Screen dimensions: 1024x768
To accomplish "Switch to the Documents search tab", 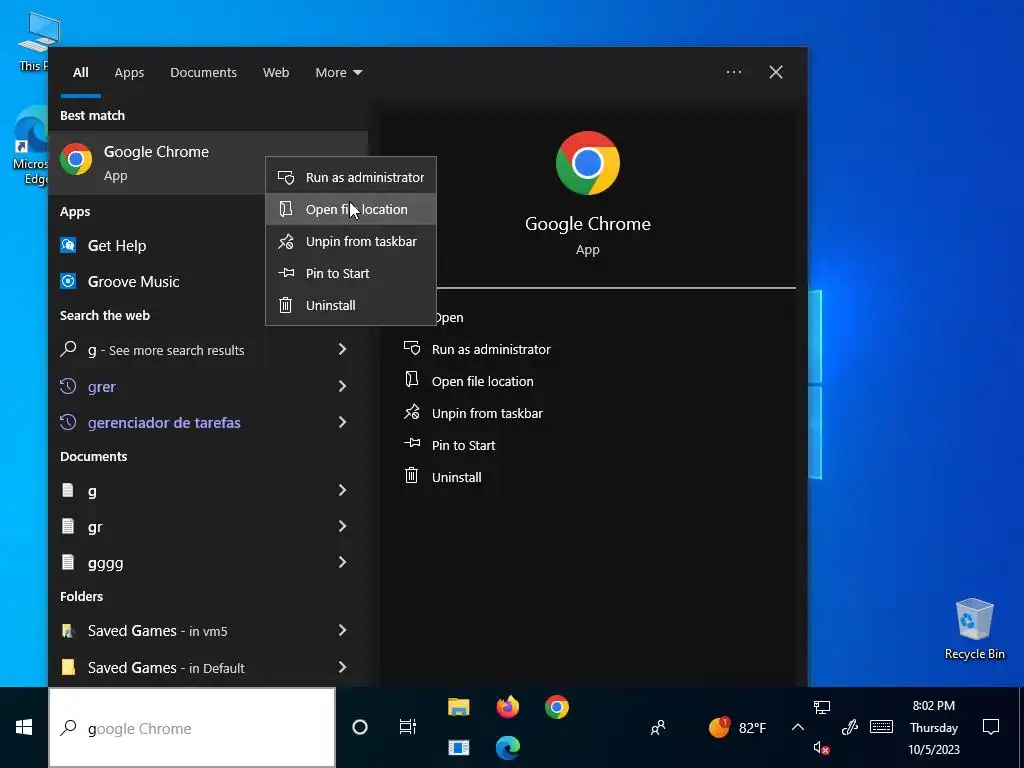I will coord(203,72).
